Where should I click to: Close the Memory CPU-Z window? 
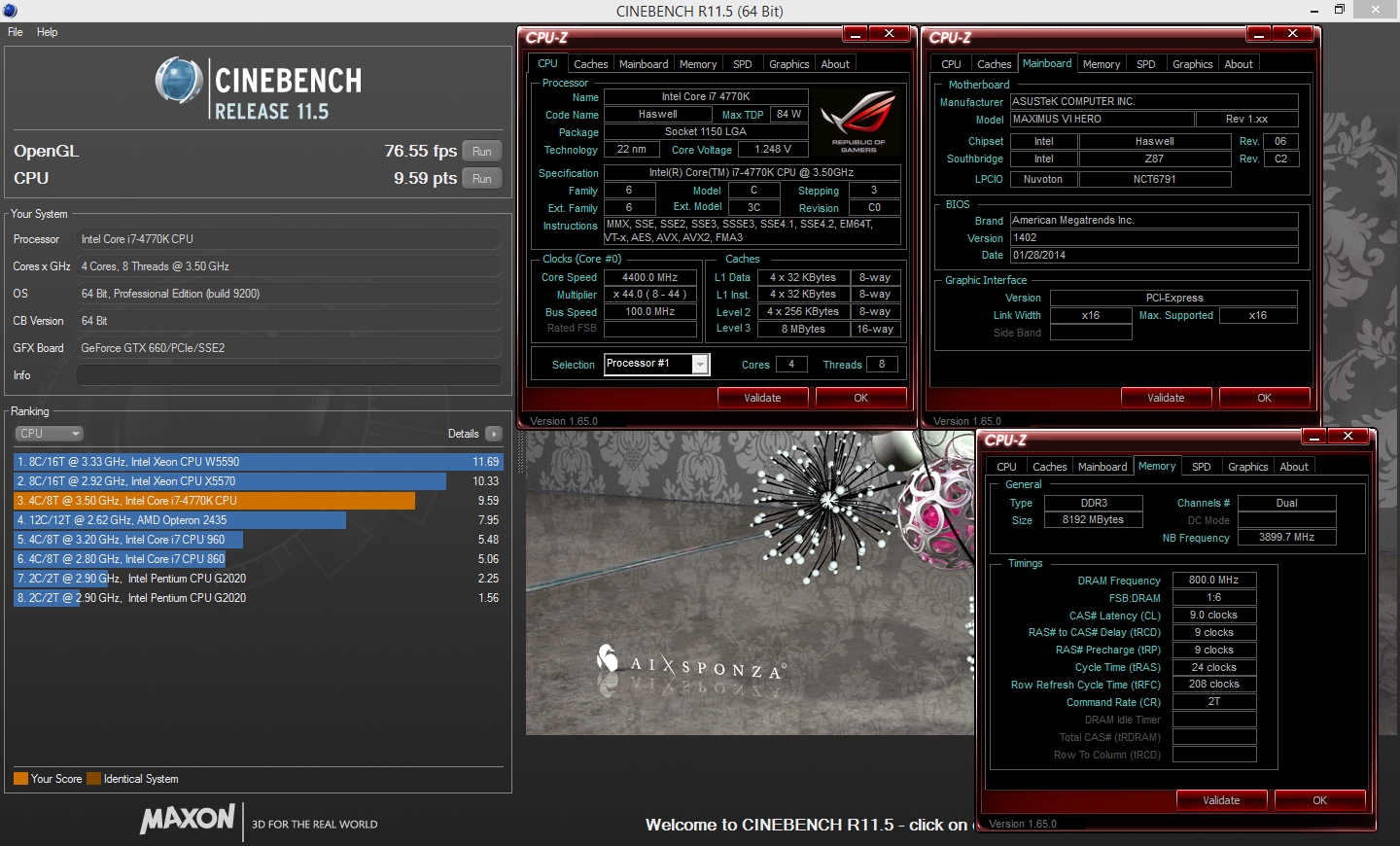coord(1348,437)
